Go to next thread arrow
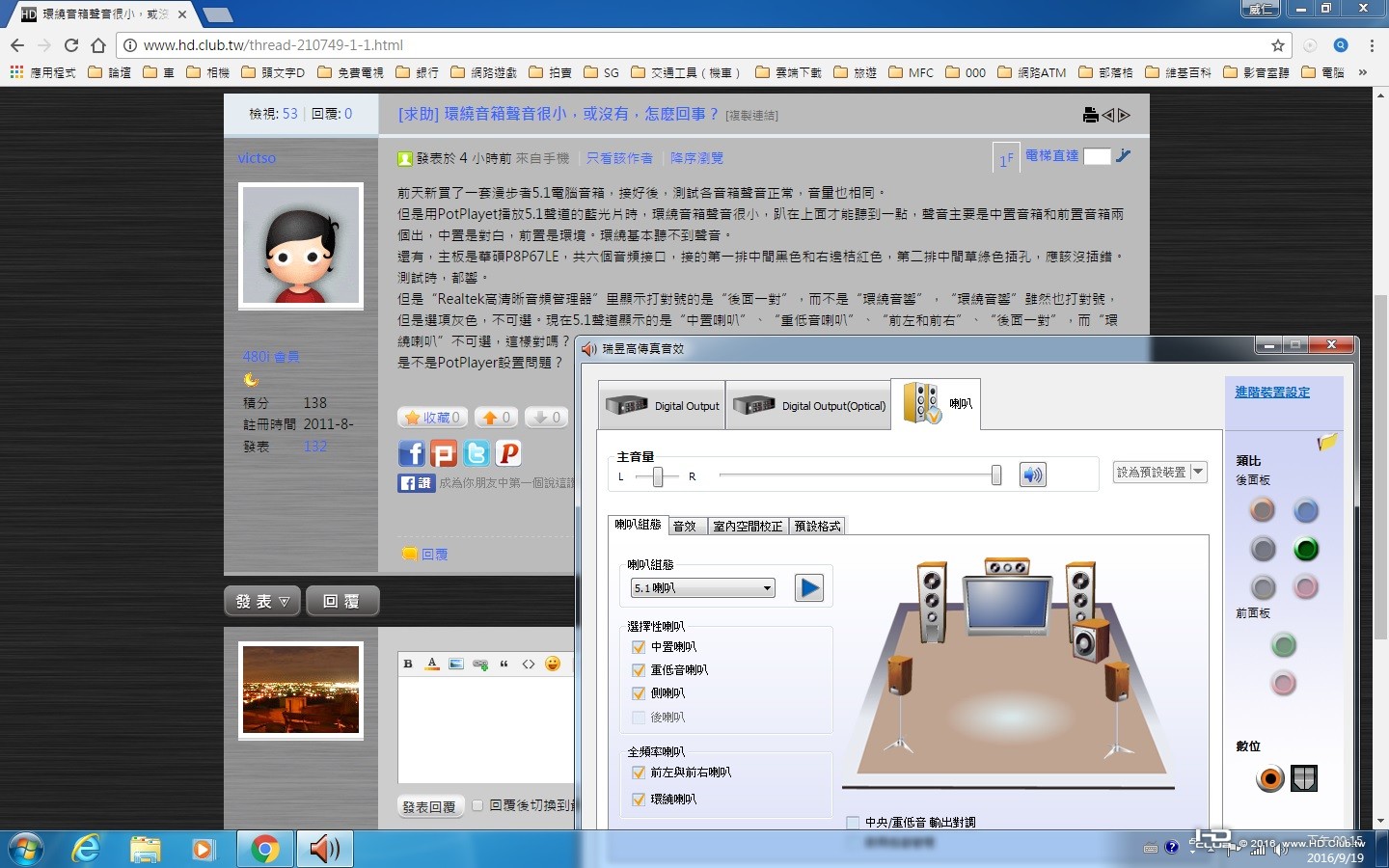Screen dimensions: 1389x868 click(1124, 115)
